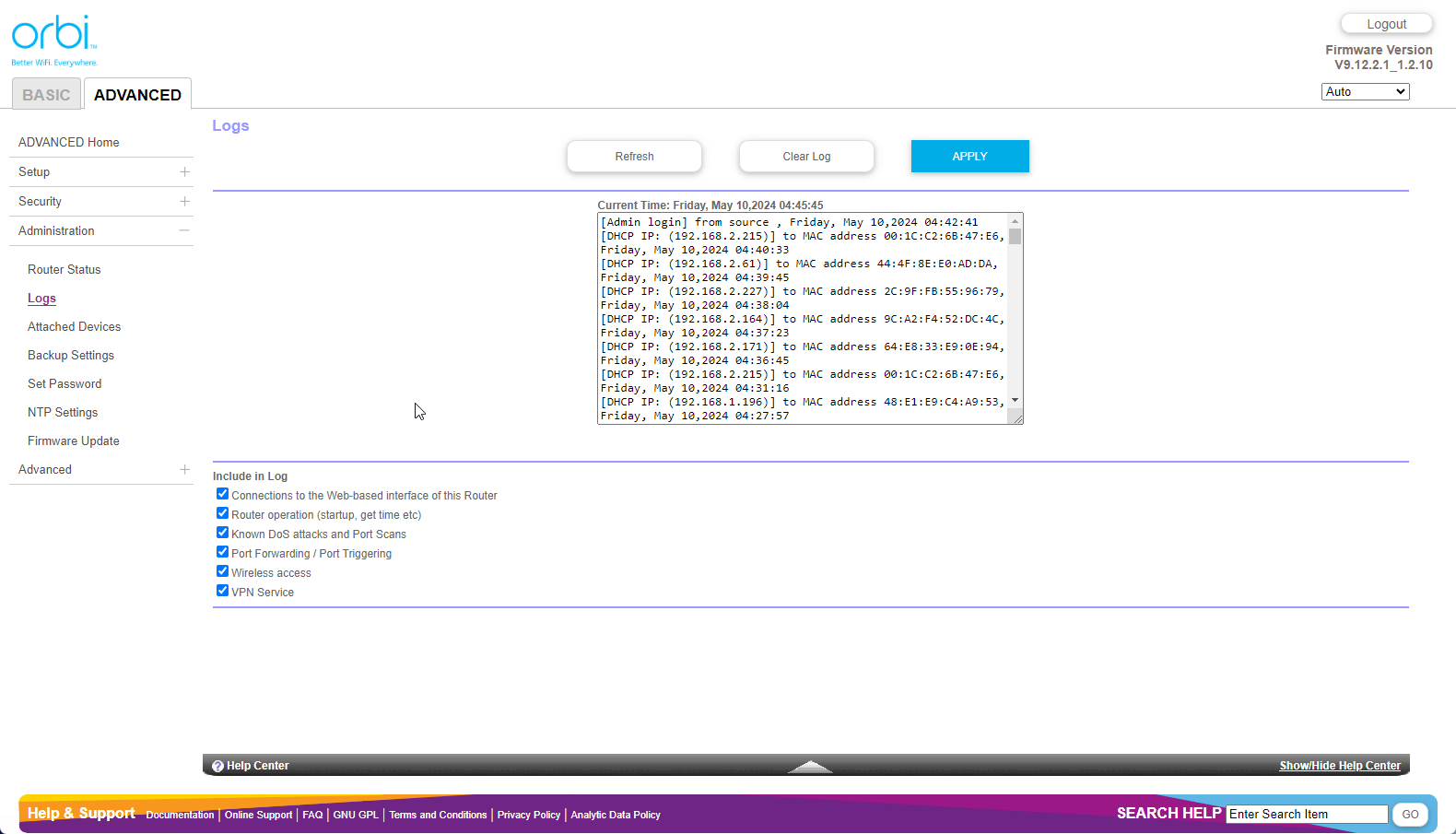Toggle the Wireless access checkbox
This screenshot has height=834, width=1456.
pos(222,571)
